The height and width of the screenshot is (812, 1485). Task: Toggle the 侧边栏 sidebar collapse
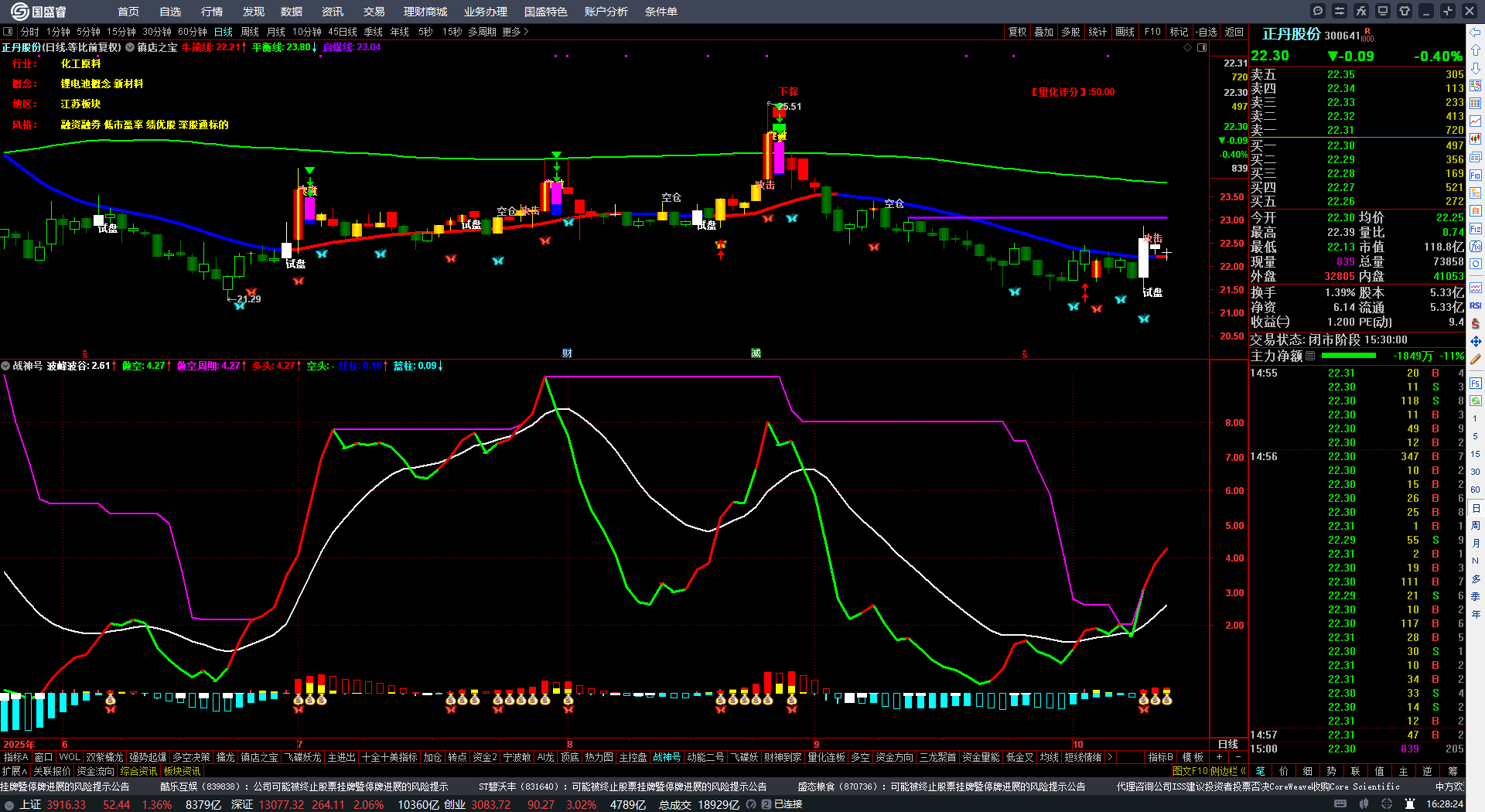pyautogui.click(x=1227, y=771)
